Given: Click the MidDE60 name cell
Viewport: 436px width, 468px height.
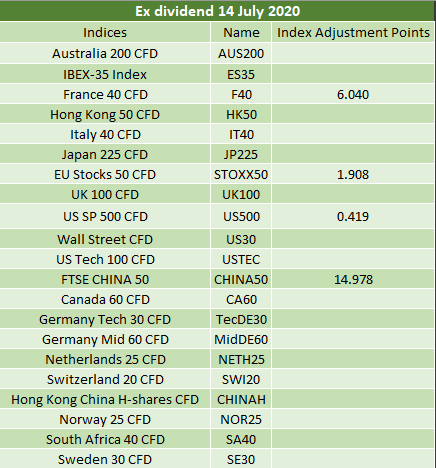Looking at the screenshot, I should pos(241,339).
